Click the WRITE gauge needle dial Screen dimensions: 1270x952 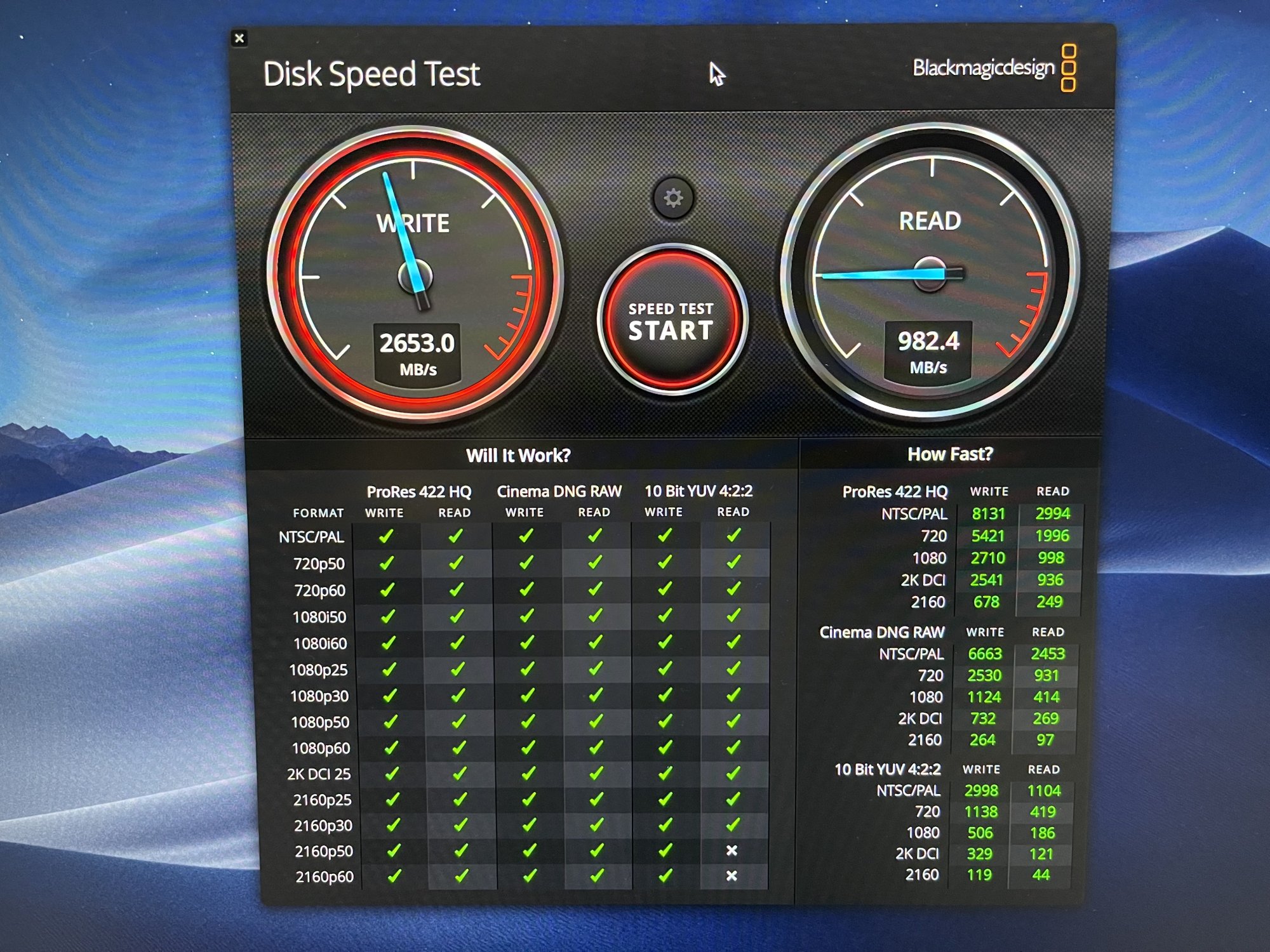415,276
